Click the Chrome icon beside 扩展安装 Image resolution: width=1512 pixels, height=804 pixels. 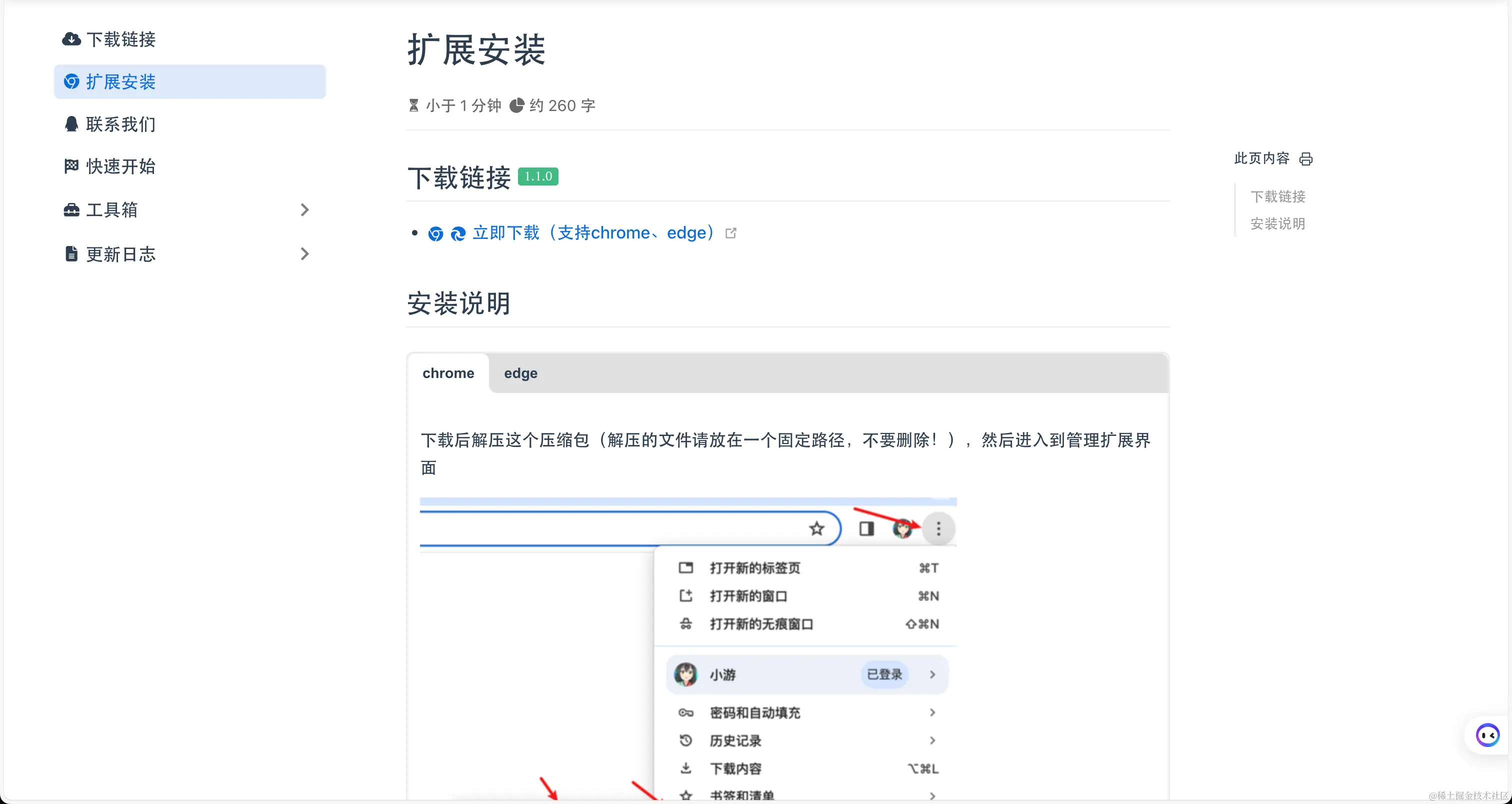click(x=71, y=81)
